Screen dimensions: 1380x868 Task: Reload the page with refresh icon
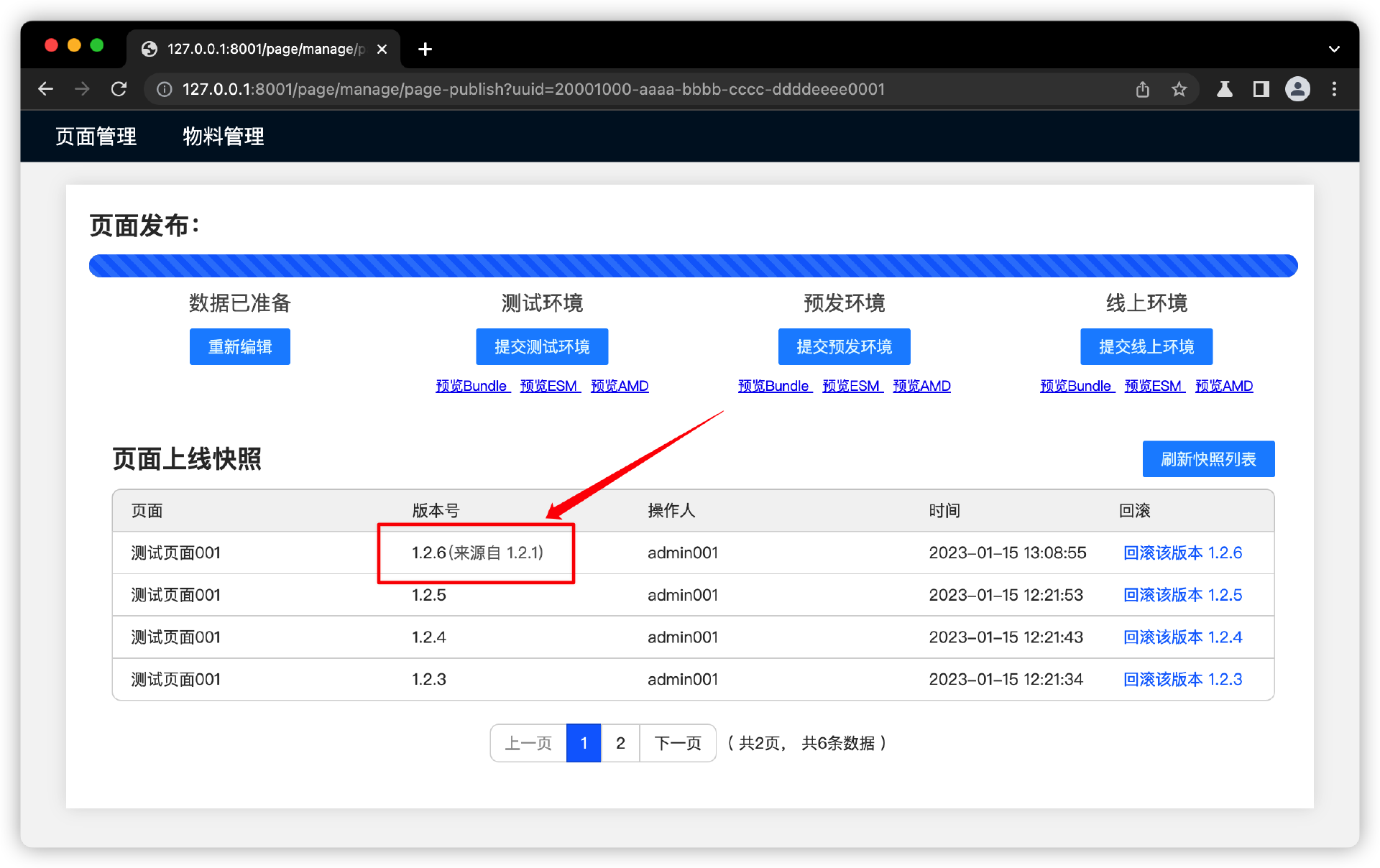tap(119, 89)
